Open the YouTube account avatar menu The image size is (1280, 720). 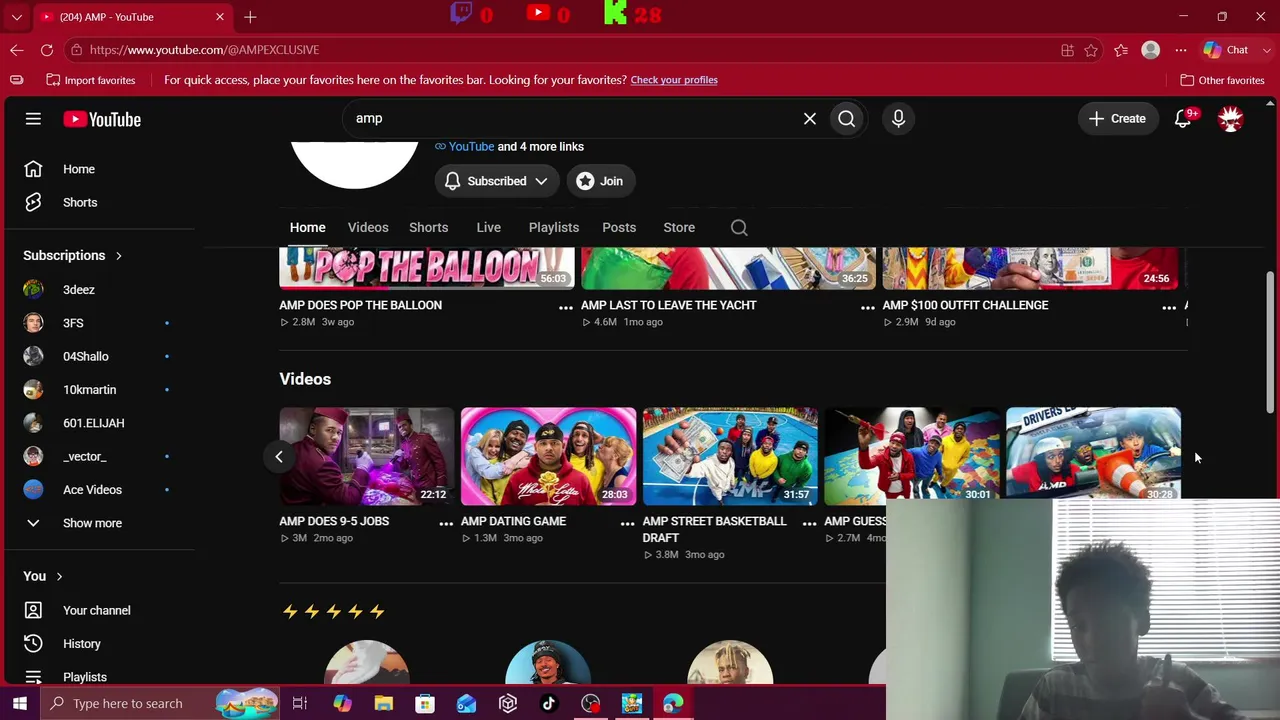point(1230,119)
